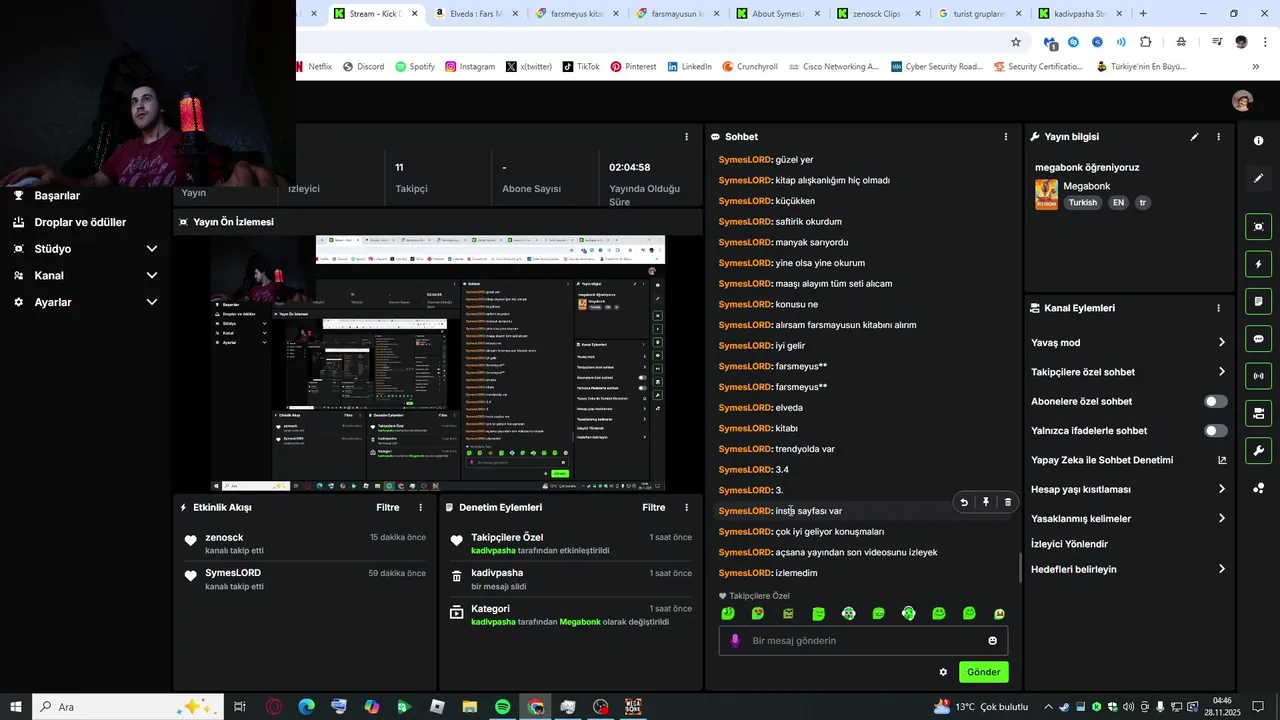The height and width of the screenshot is (720, 1280).
Task: Open Droplar ve ödüller in the sidebar
Action: [x=80, y=222]
